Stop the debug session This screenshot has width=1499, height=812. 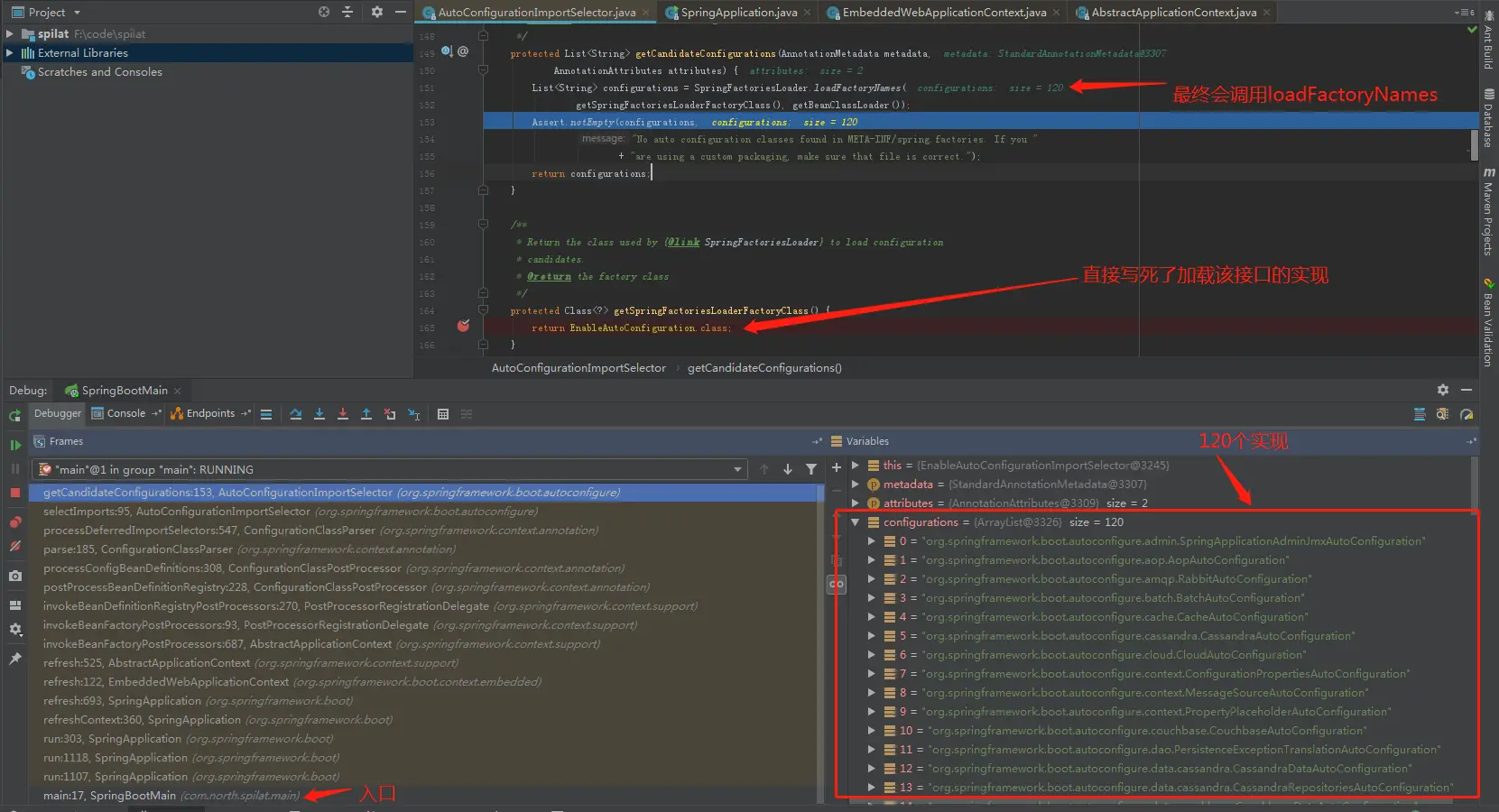tap(14, 493)
